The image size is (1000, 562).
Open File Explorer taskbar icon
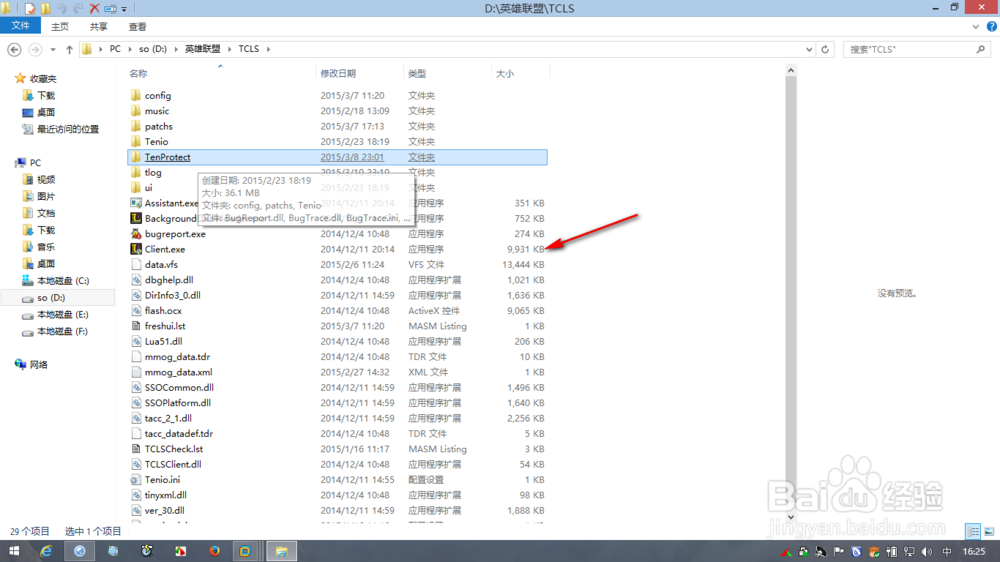pos(281,551)
